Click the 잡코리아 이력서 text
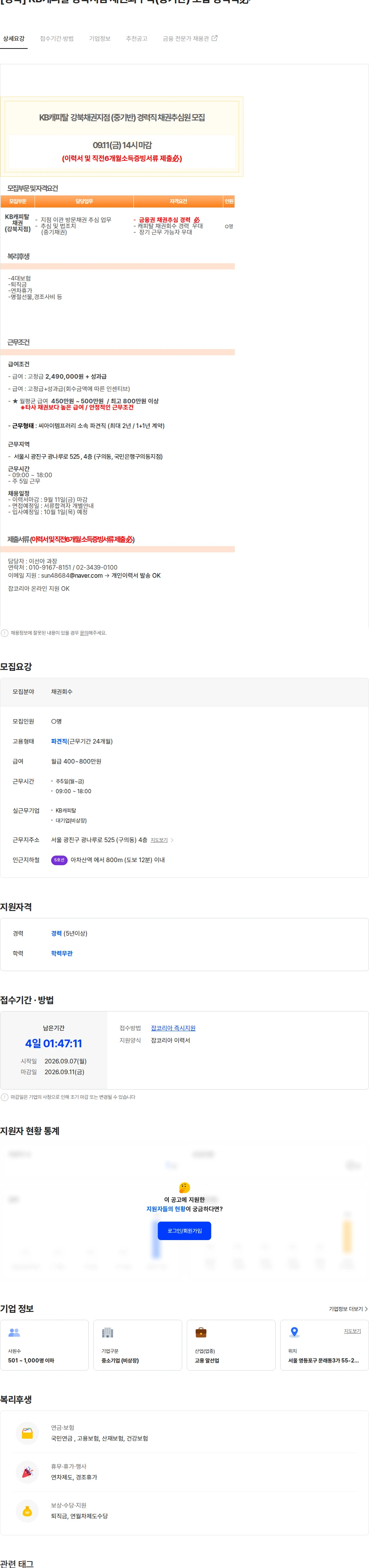 (170, 1040)
